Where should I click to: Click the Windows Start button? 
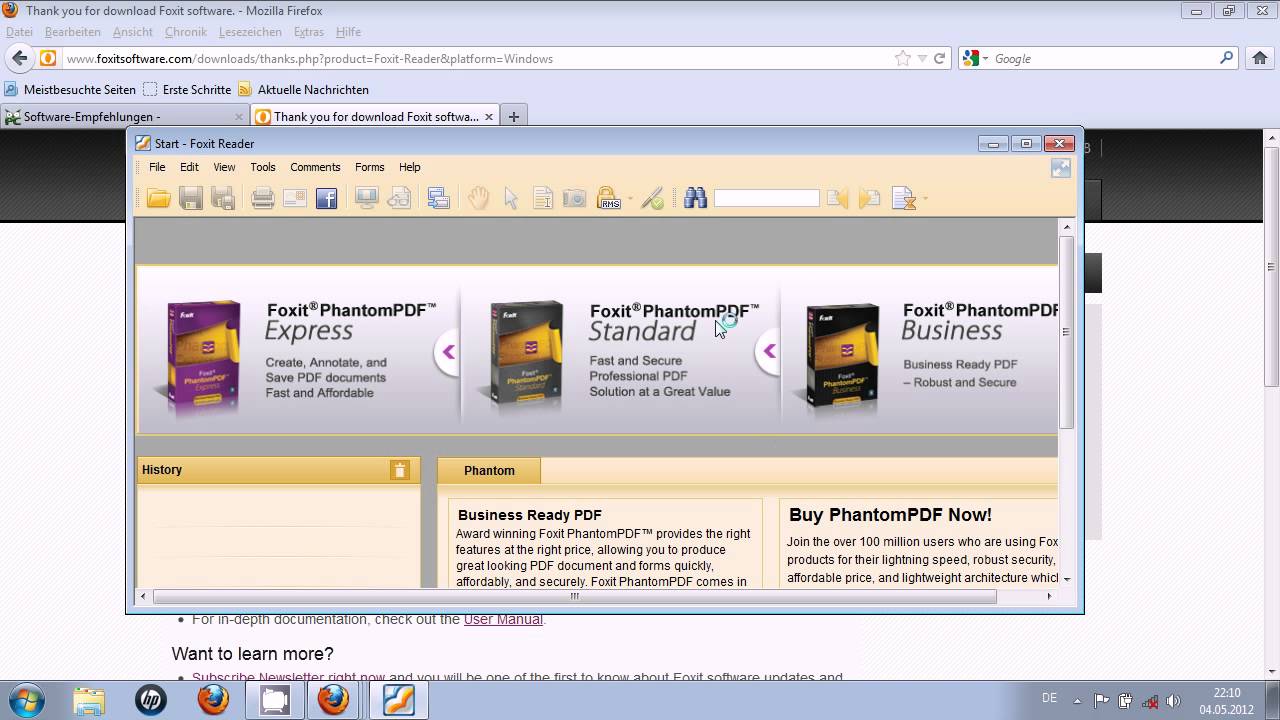coord(26,700)
